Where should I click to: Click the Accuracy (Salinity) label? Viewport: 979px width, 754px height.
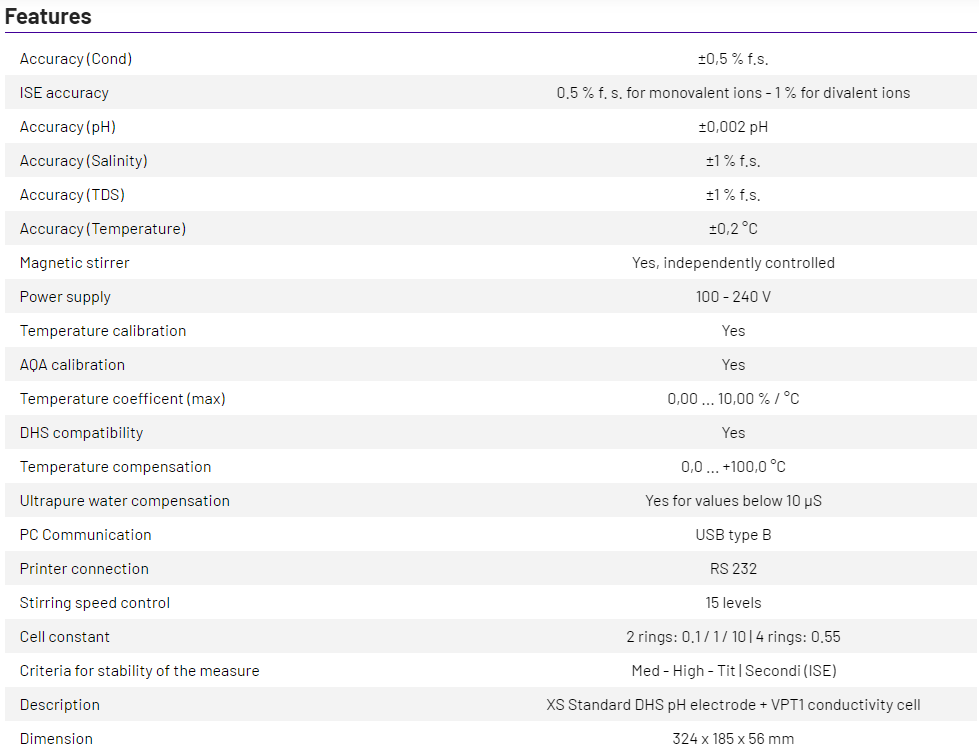click(83, 161)
